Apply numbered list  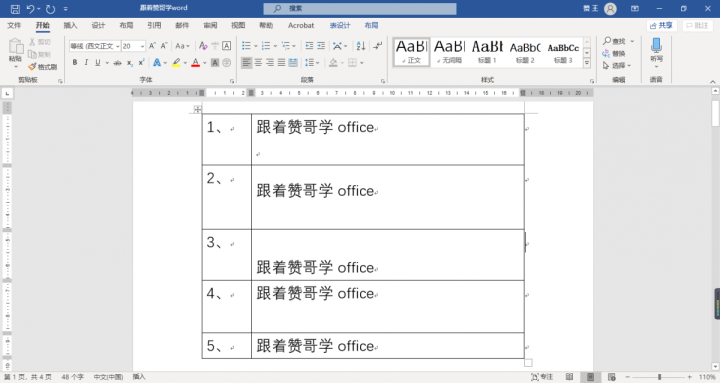click(x=266, y=46)
